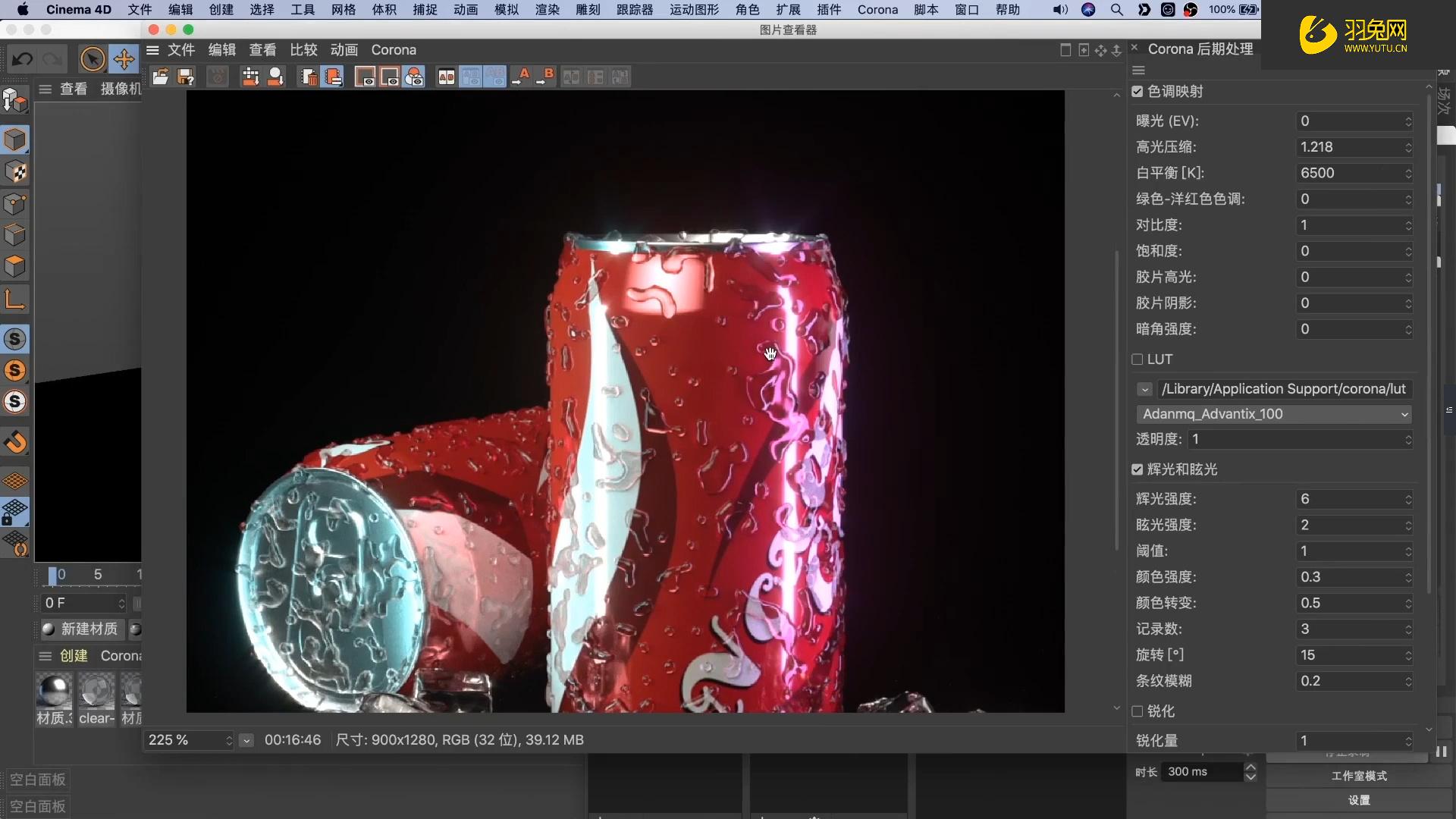Enable the LUT checkbox
1456x819 pixels.
point(1137,359)
